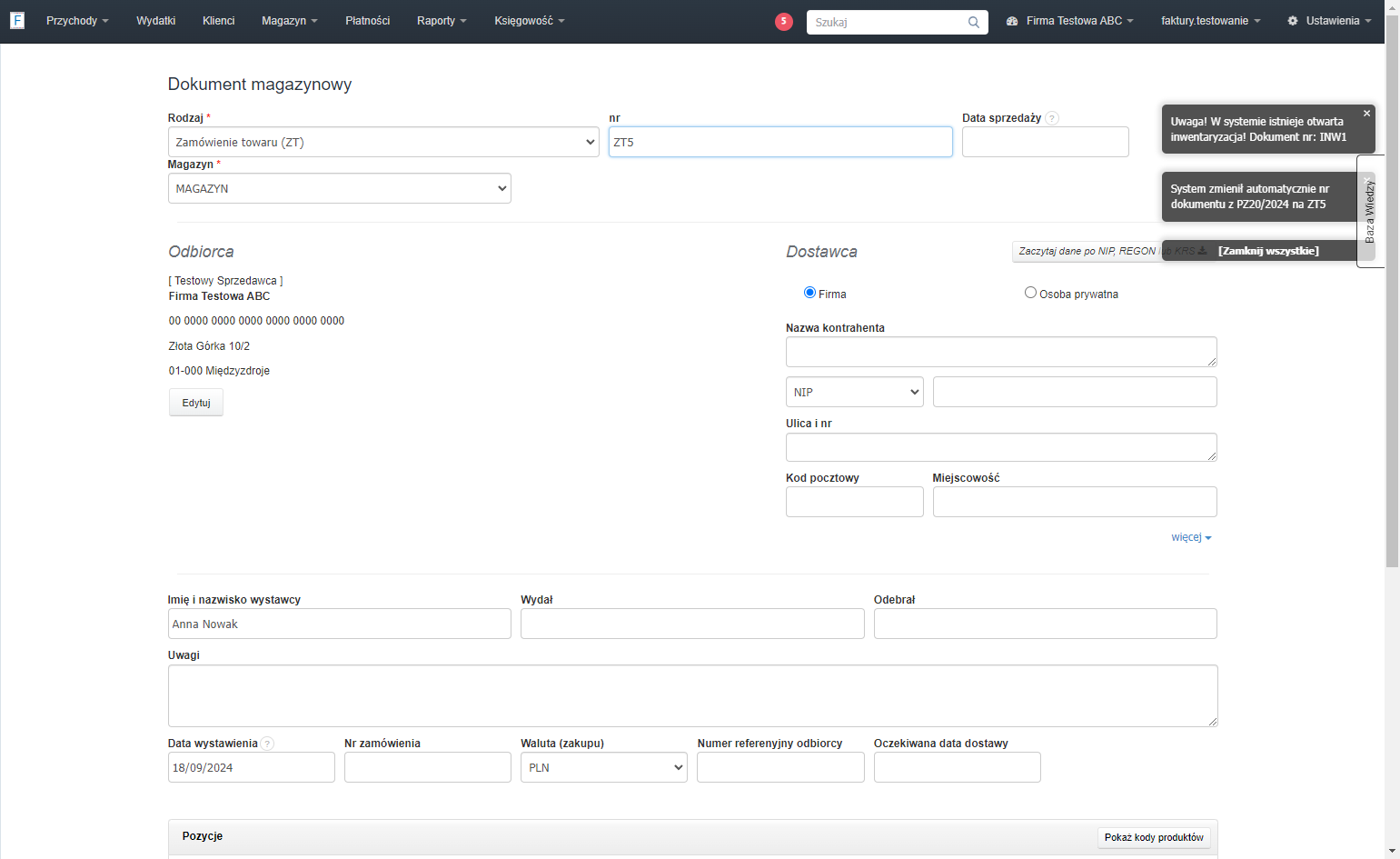Click the Data wystawienia date field
This screenshot has width=1400, height=859.
tap(252, 767)
